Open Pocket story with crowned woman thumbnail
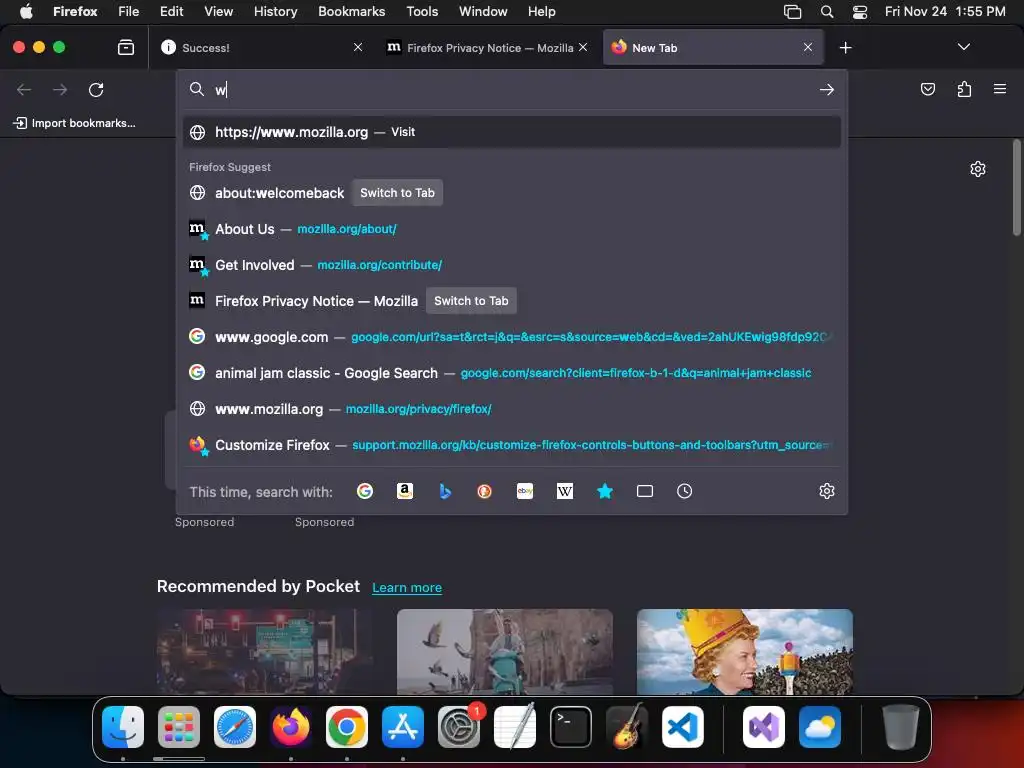1024x768 pixels. pyautogui.click(x=744, y=652)
